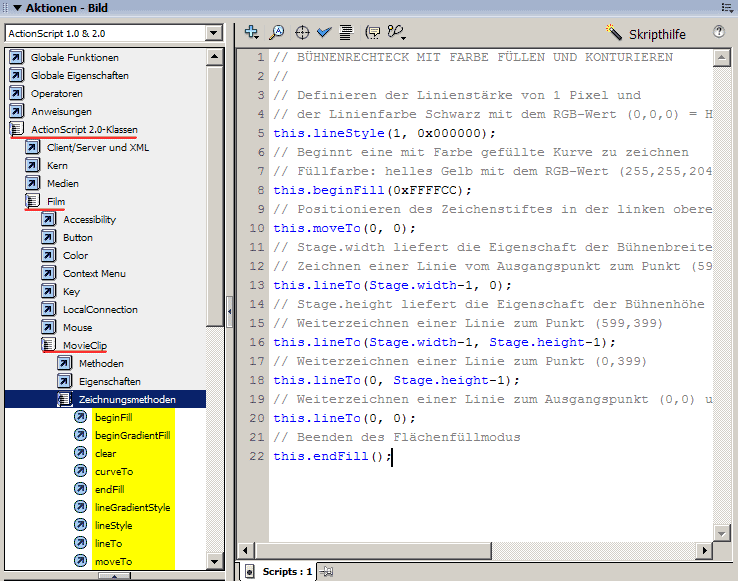Click the curveTo method circle icon
738x581 pixels.
point(80,471)
